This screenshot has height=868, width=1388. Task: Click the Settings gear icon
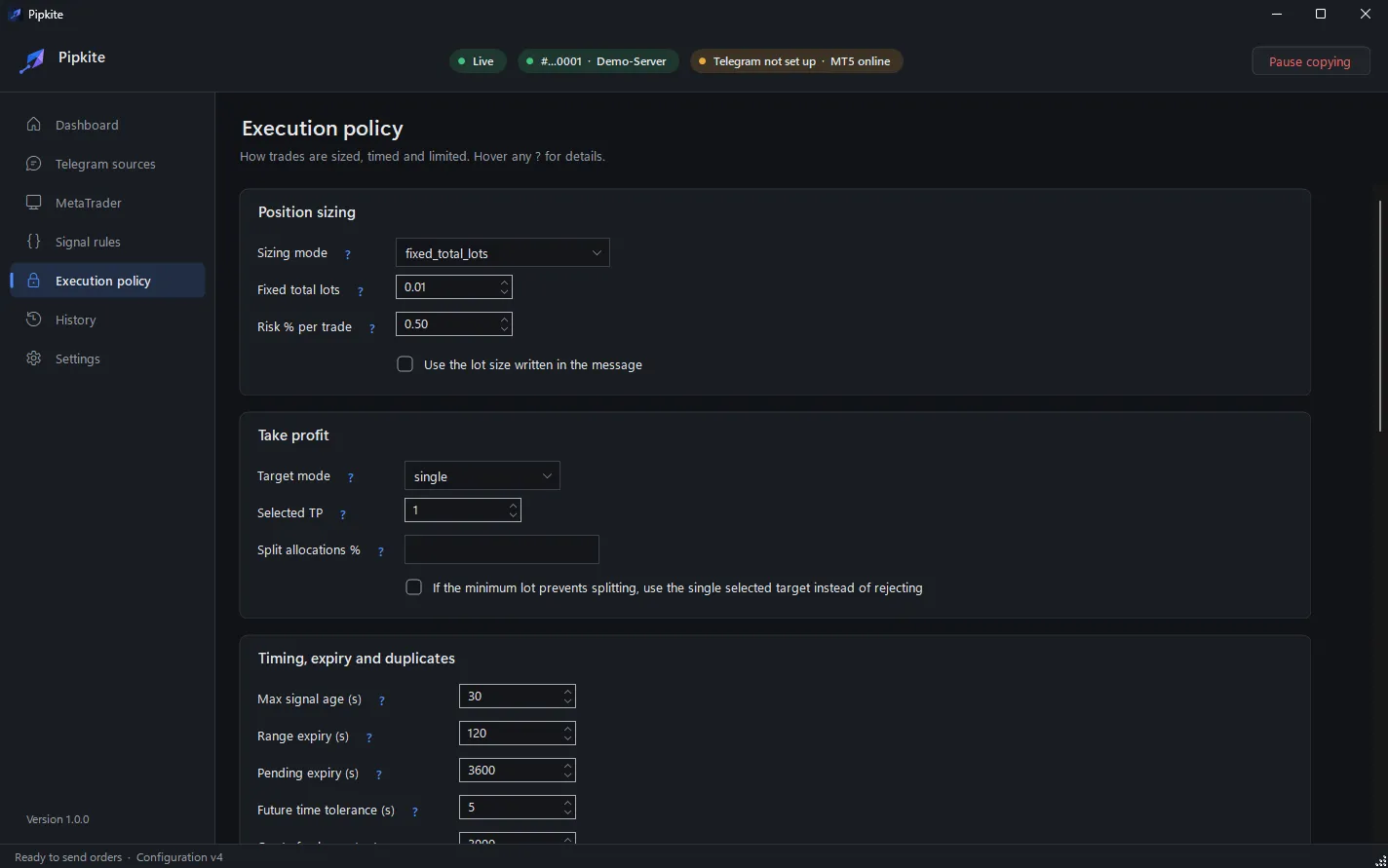click(34, 359)
